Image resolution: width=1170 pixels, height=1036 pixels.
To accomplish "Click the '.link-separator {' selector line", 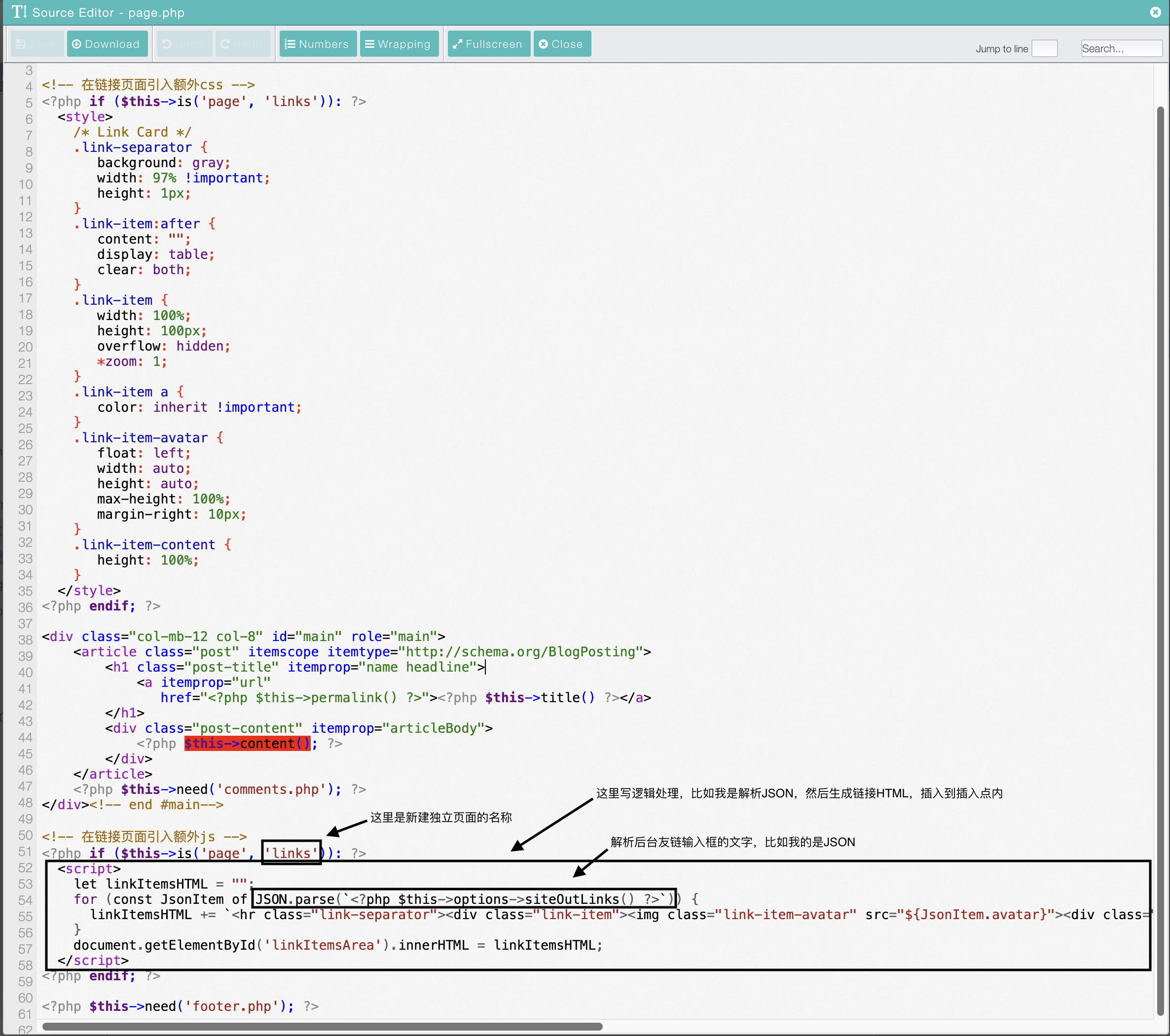I will [140, 147].
